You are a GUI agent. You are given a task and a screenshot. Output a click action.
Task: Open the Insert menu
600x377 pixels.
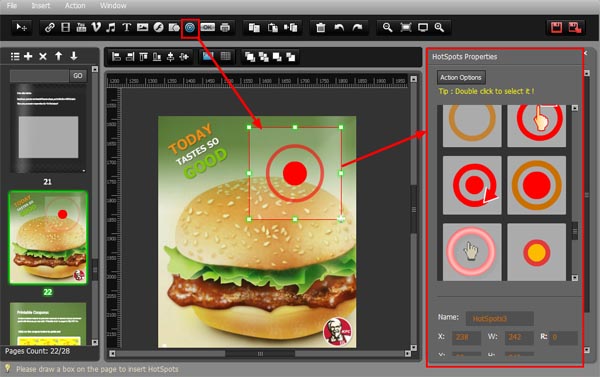41,5
